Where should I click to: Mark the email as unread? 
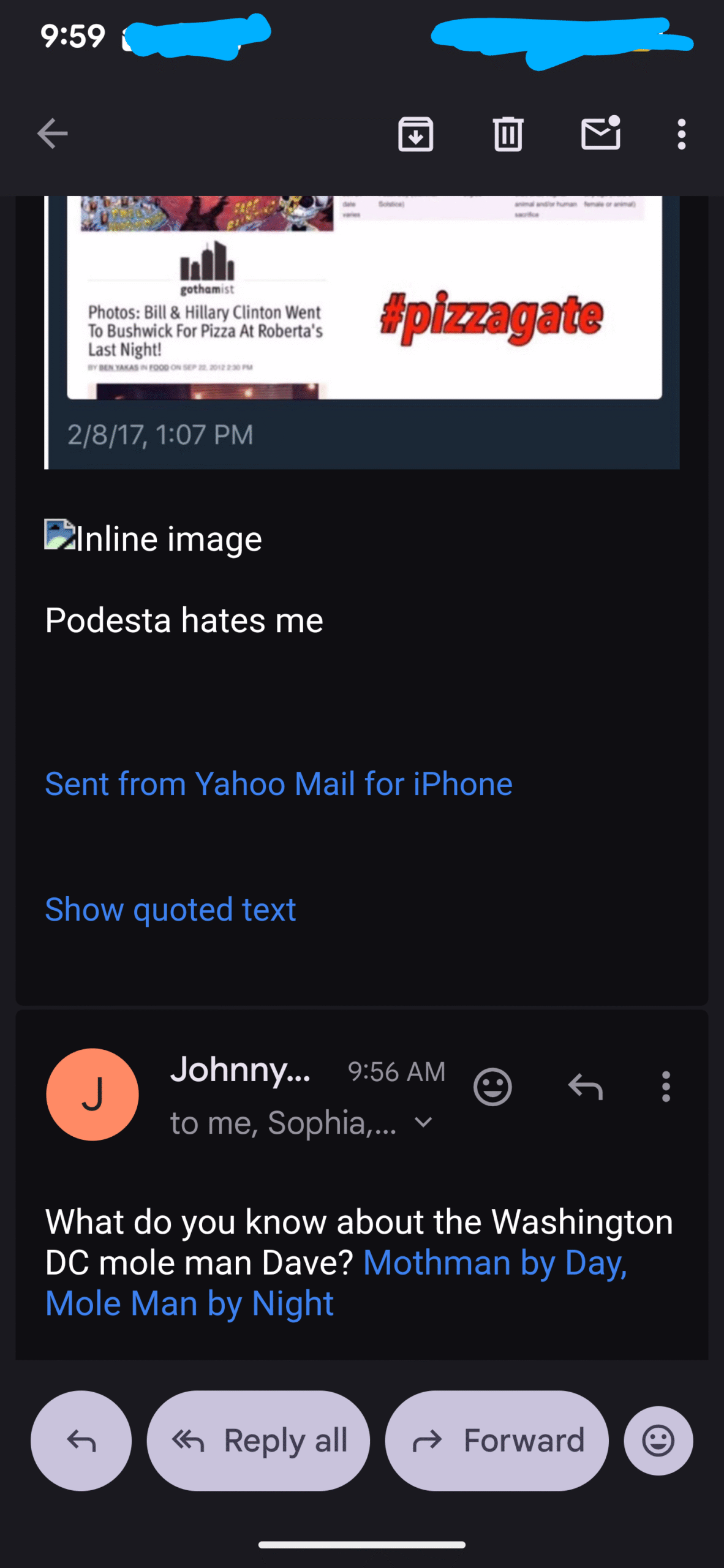600,134
